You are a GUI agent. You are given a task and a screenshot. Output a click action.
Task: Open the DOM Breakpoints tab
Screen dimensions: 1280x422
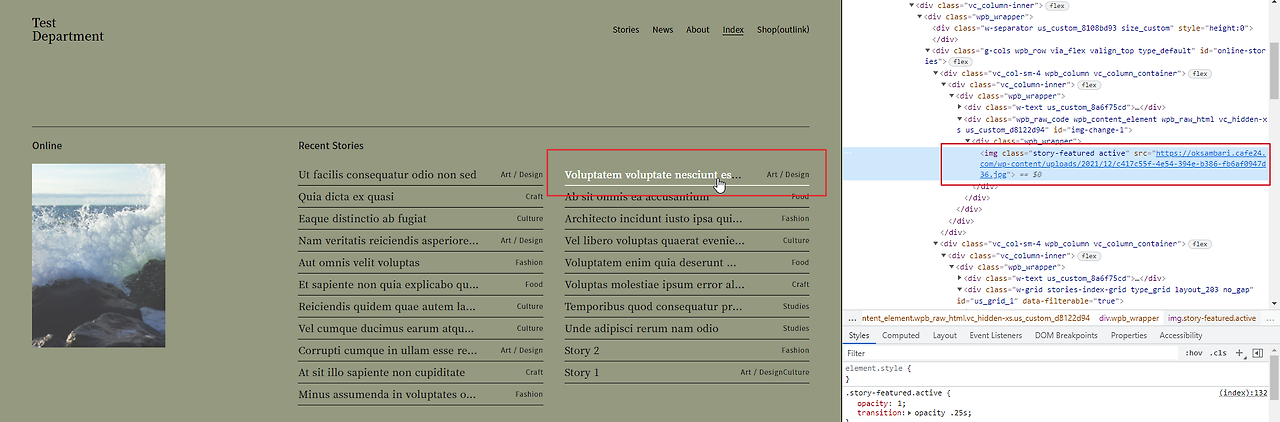coord(1066,336)
